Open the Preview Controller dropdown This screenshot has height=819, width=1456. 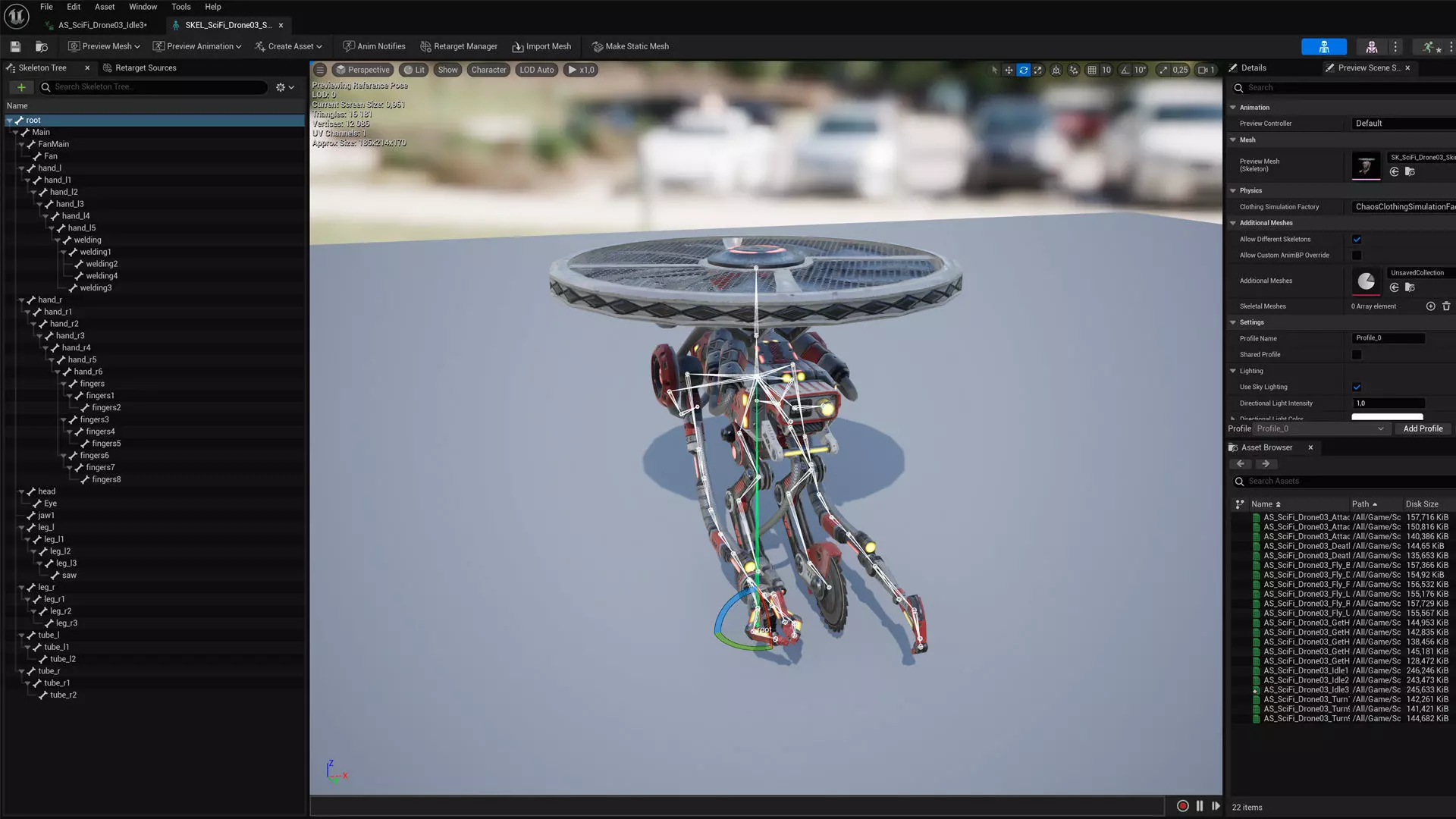(1403, 124)
